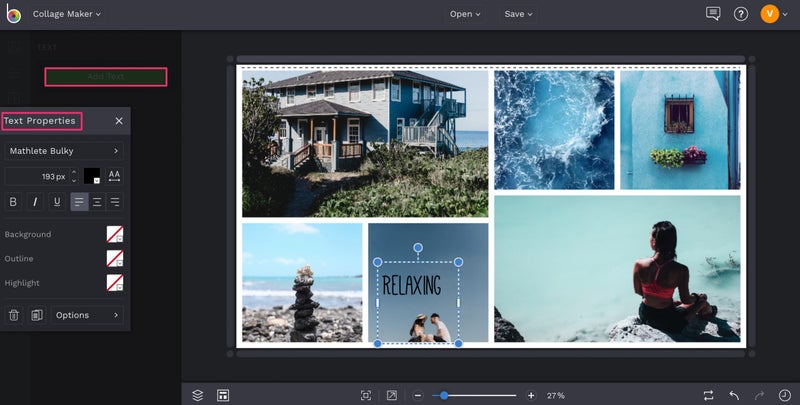Click the collage layout grid icon

[223, 395]
